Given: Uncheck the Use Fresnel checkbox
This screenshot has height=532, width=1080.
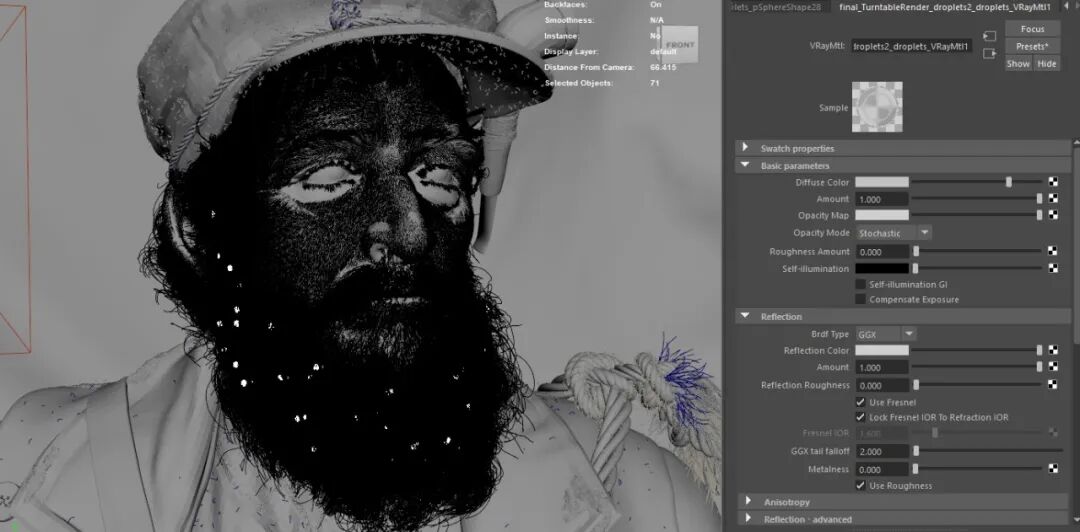Looking at the screenshot, I should (860, 402).
